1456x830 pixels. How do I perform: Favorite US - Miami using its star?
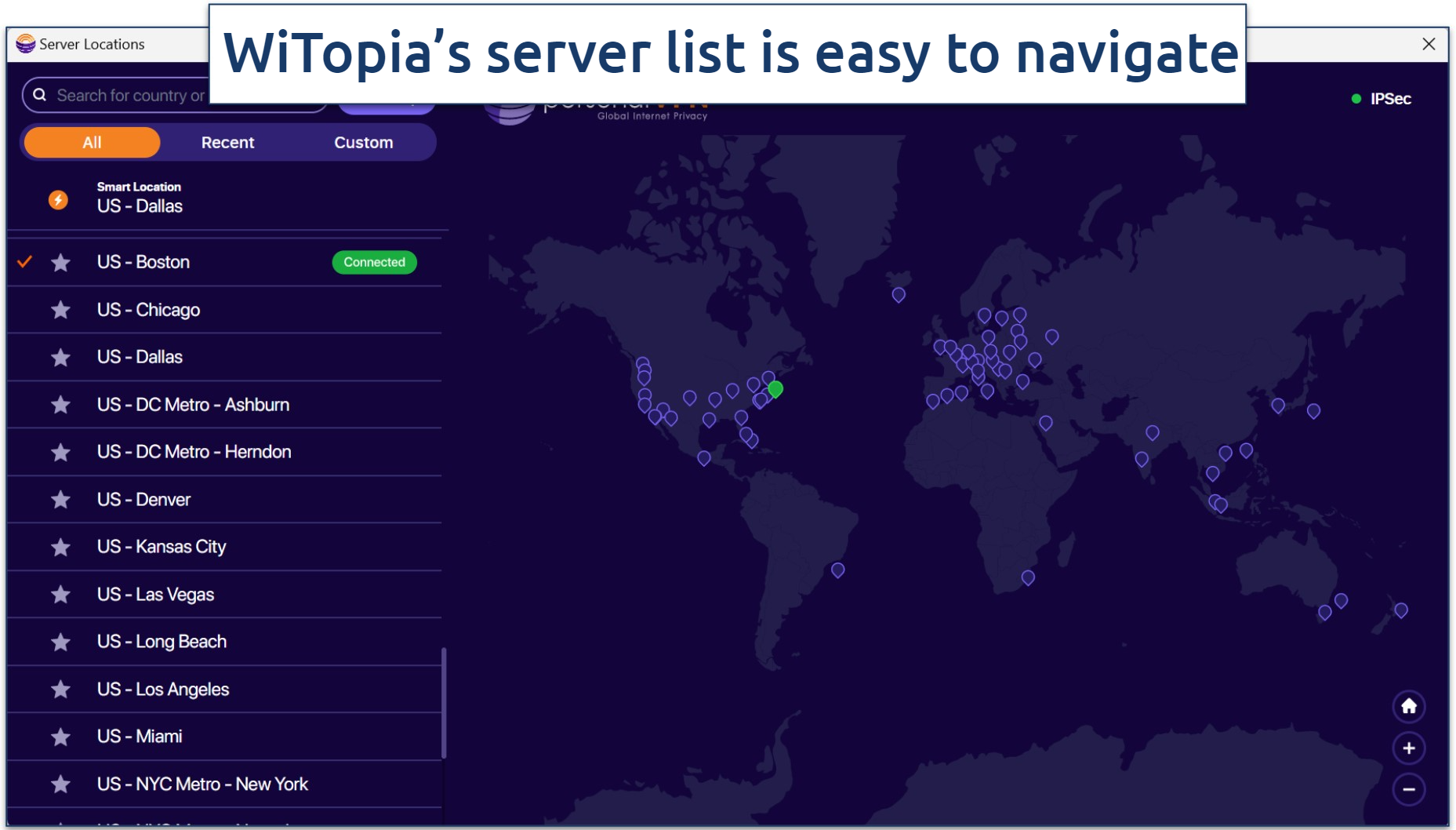click(x=60, y=736)
